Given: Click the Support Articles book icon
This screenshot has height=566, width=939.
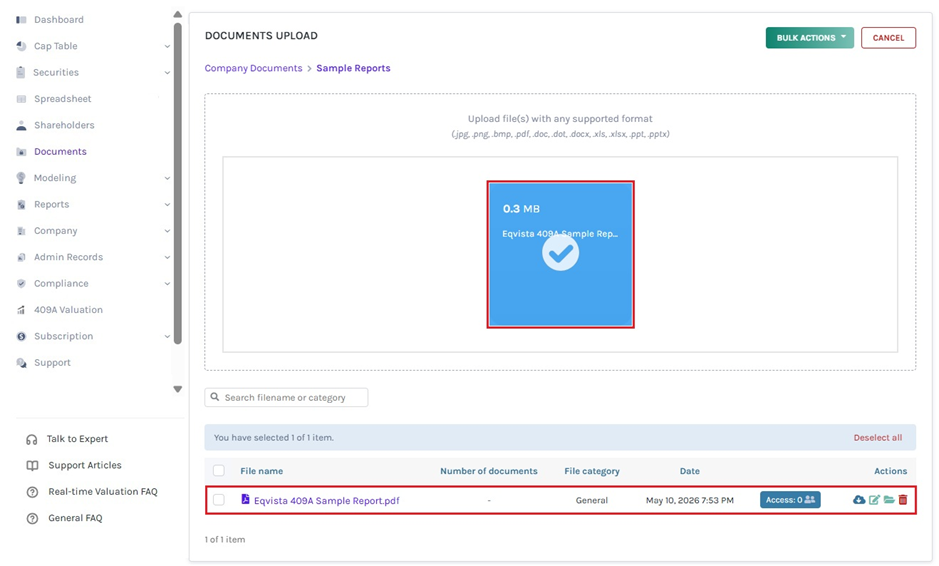Looking at the screenshot, I should pos(32,465).
